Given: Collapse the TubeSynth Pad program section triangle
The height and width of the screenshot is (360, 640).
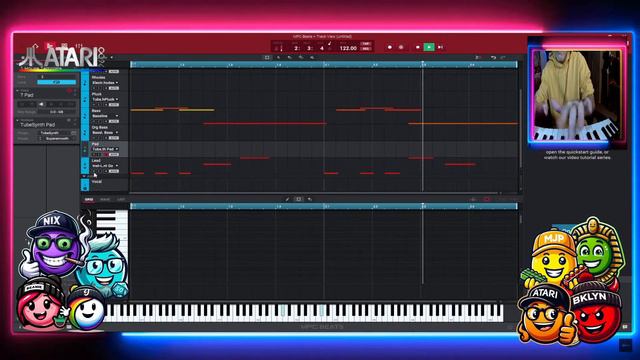Looking at the screenshot, I should point(18,120).
